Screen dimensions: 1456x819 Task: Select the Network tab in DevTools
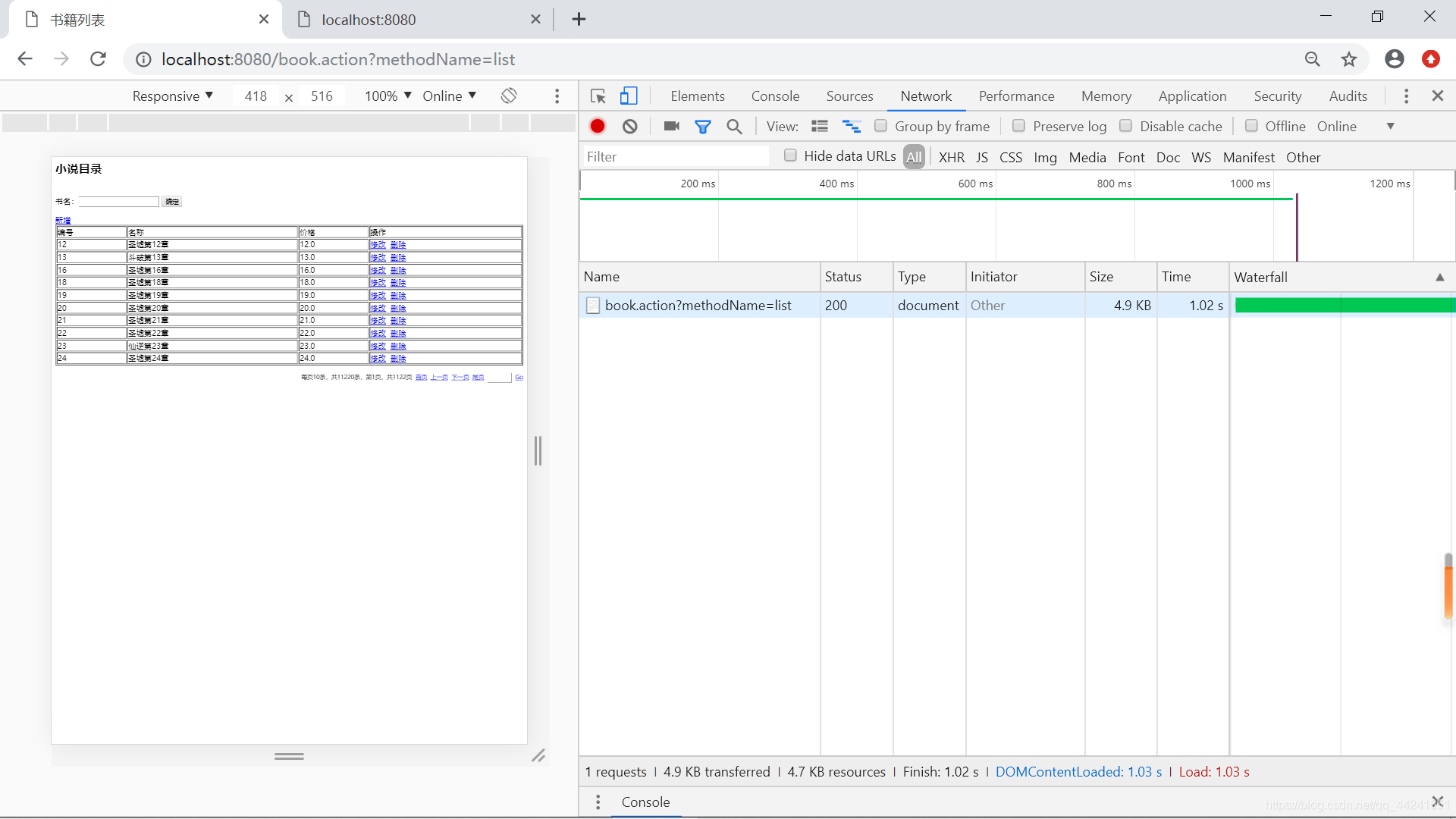click(925, 95)
